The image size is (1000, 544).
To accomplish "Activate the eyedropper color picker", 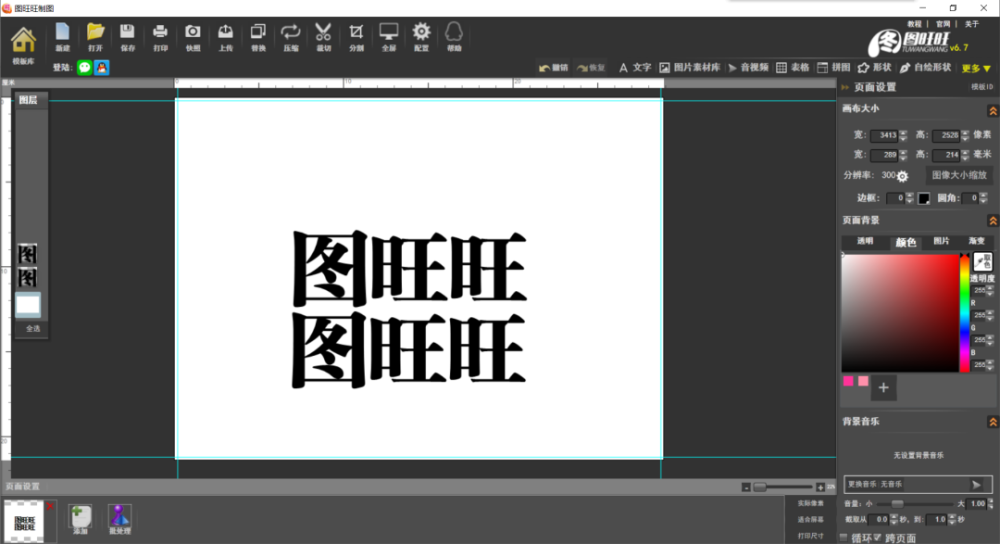I will (983, 261).
